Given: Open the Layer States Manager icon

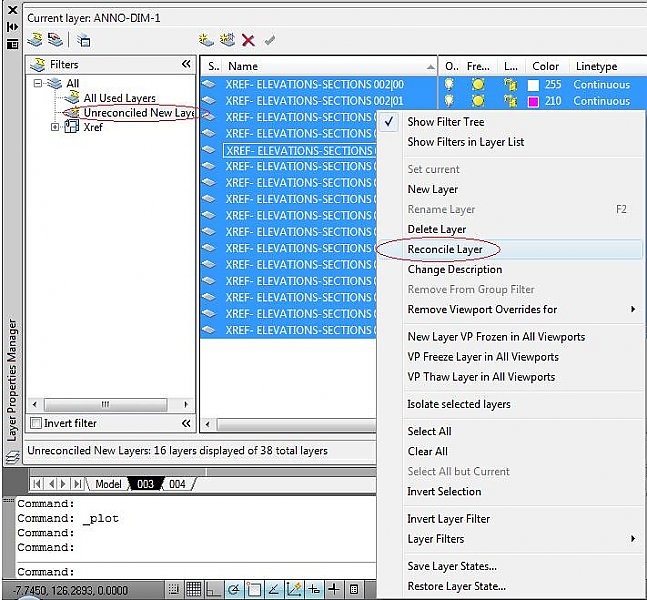Looking at the screenshot, I should [84, 40].
